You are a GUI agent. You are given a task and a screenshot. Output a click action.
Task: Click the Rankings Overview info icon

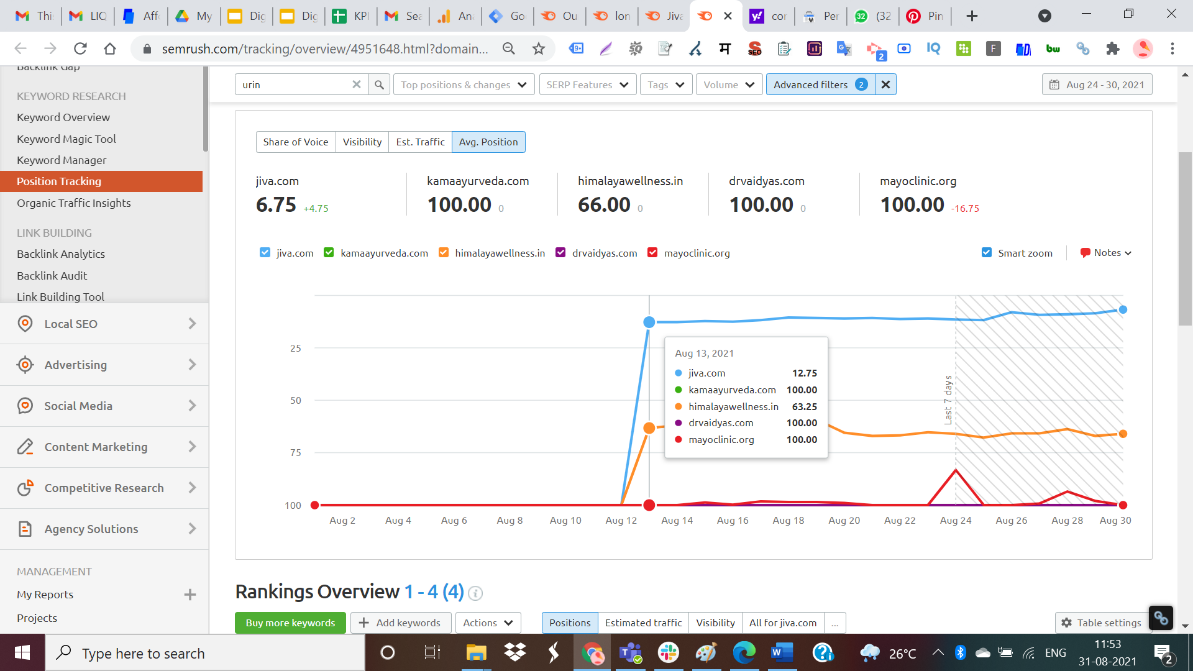click(x=476, y=593)
